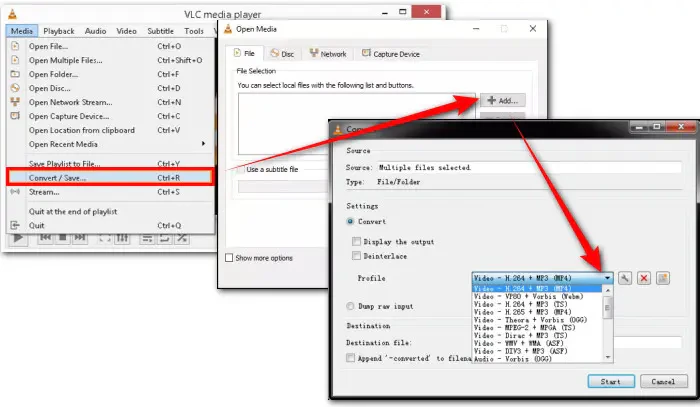Choose Video - Dirac + MP3 (TS) profile

(x=539, y=336)
